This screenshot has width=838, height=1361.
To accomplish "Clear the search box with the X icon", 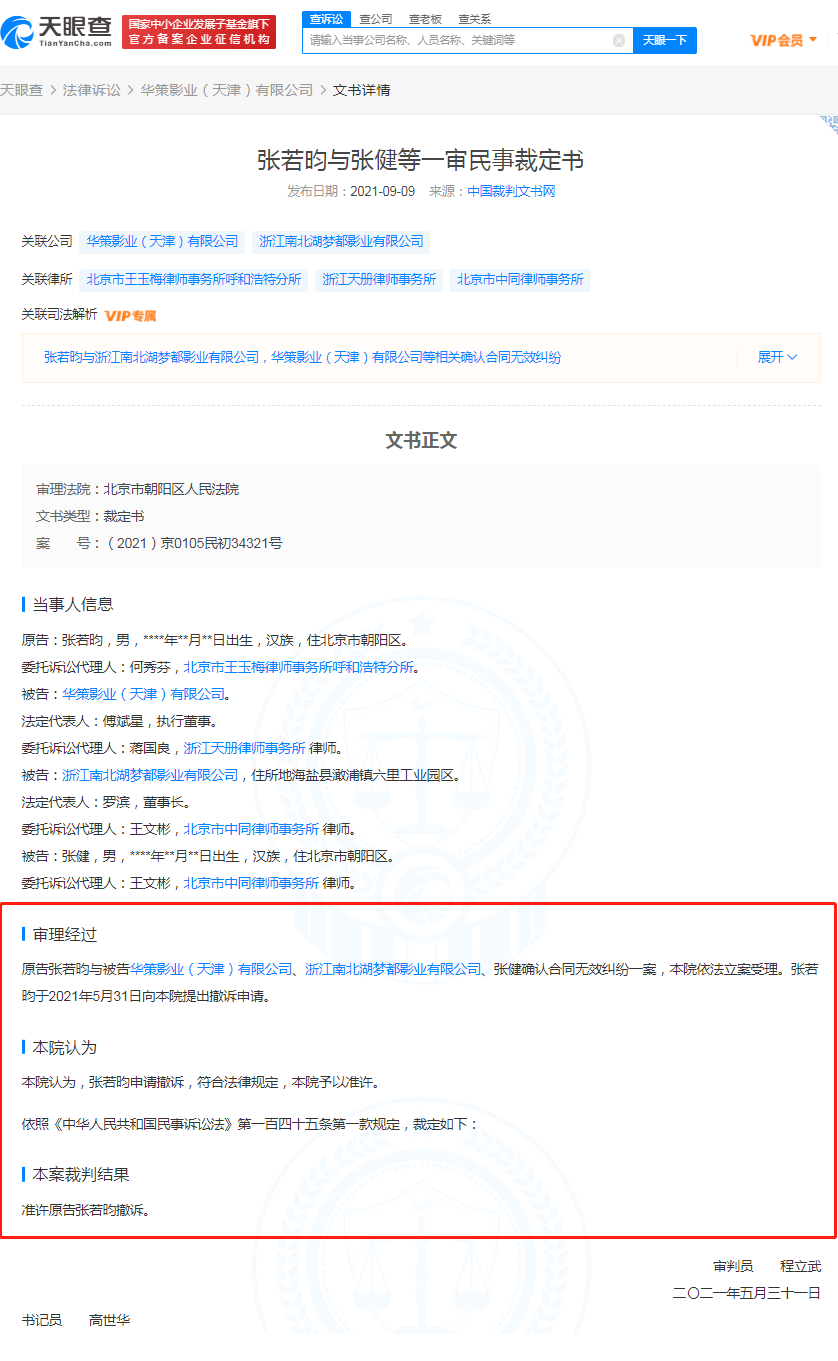I will 619,40.
